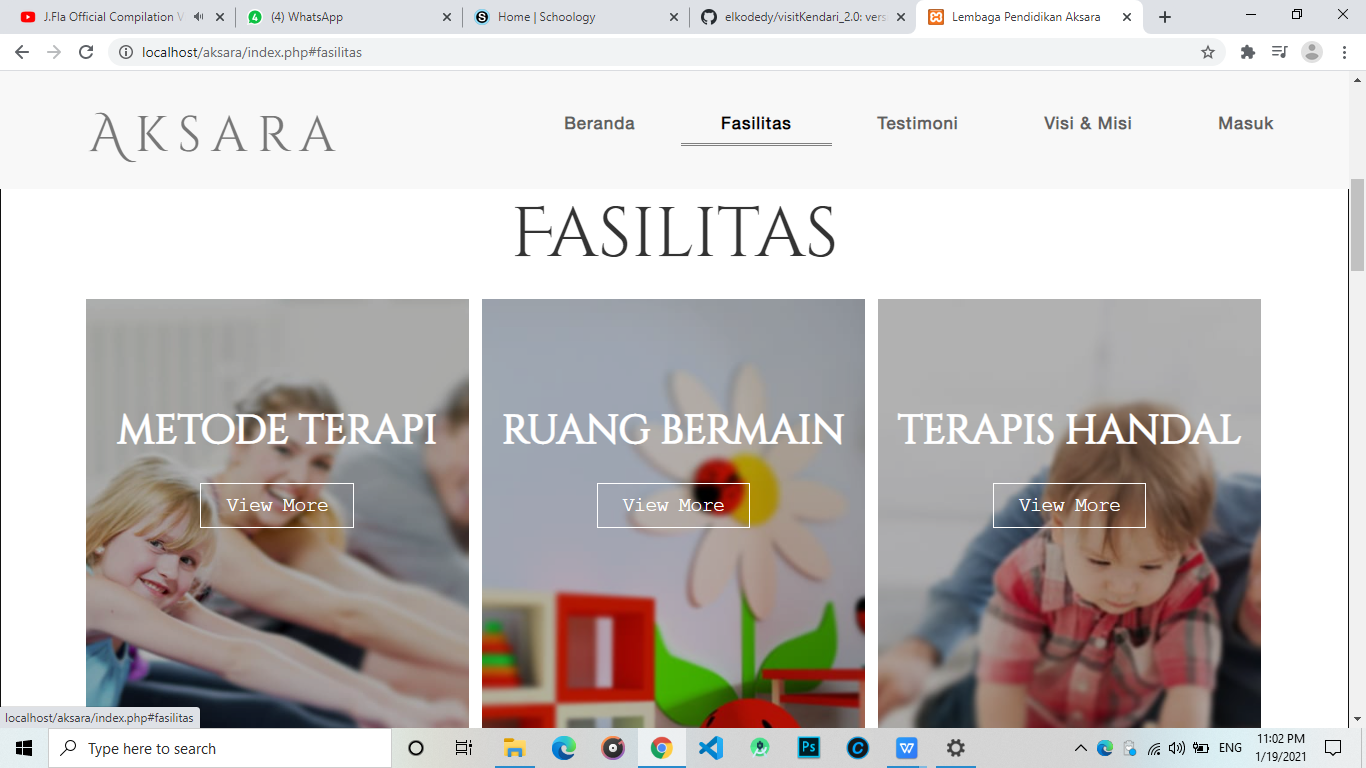Reload the current page
This screenshot has height=768, width=1366.
(x=85, y=52)
